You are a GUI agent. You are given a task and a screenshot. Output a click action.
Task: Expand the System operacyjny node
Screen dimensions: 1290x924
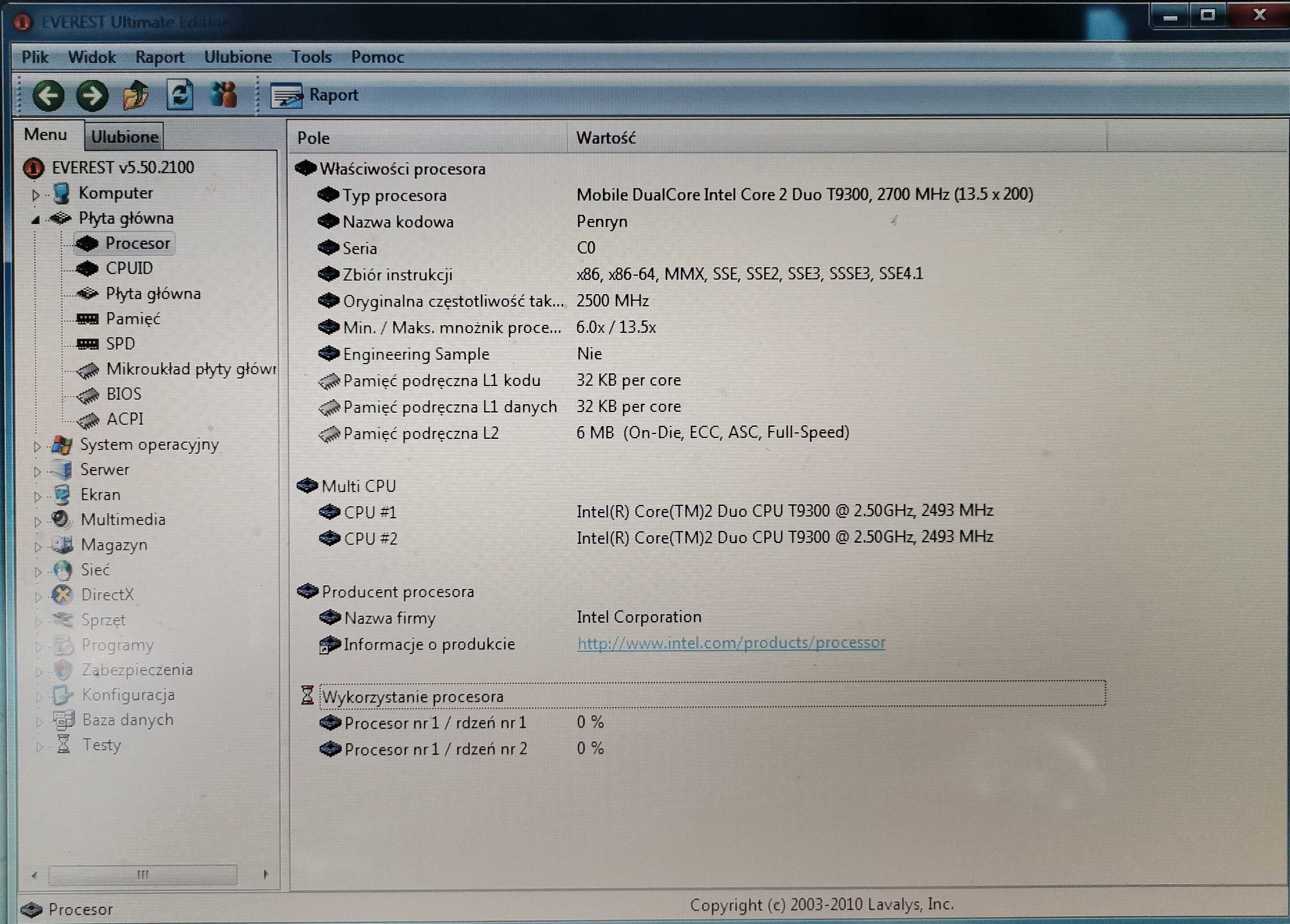pyautogui.click(x=37, y=446)
